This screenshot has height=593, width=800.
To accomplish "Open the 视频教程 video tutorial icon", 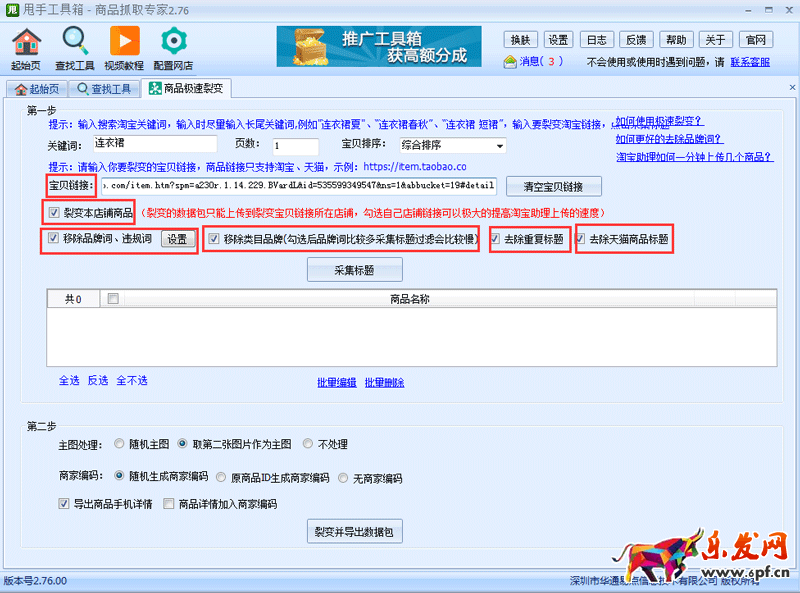I will pyautogui.click(x=125, y=41).
